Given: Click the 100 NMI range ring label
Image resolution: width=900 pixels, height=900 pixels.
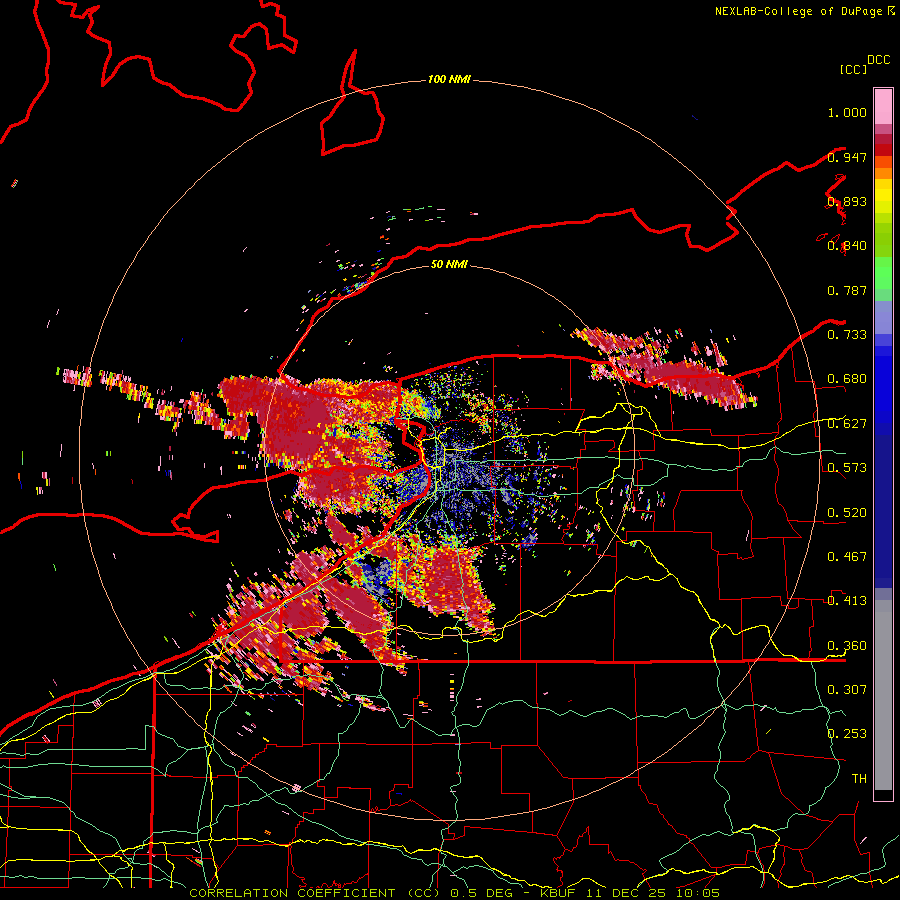Looking at the screenshot, I should point(449,79).
